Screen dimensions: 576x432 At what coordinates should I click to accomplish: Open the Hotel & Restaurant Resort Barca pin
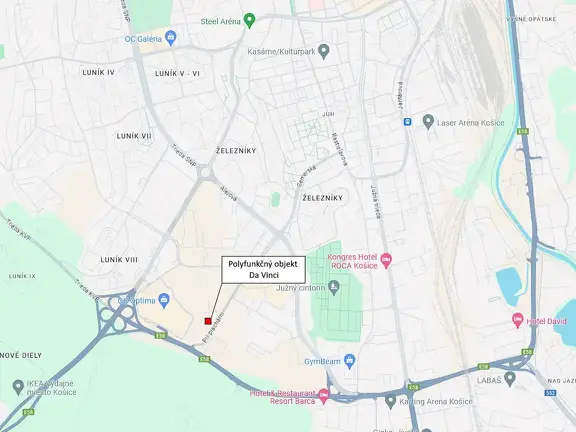(x=324, y=396)
